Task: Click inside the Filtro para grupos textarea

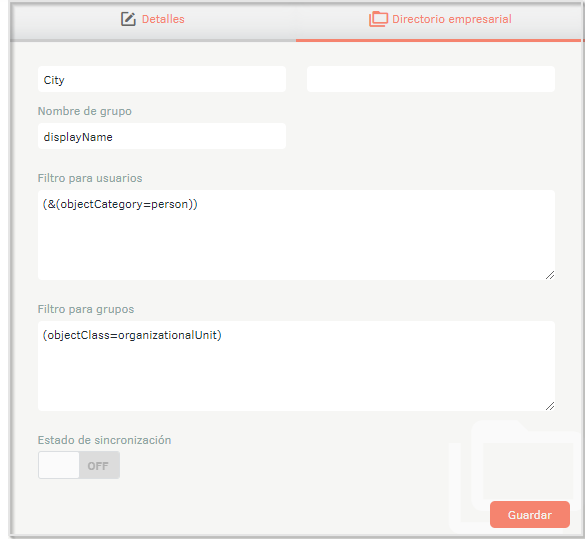Action: point(296,366)
